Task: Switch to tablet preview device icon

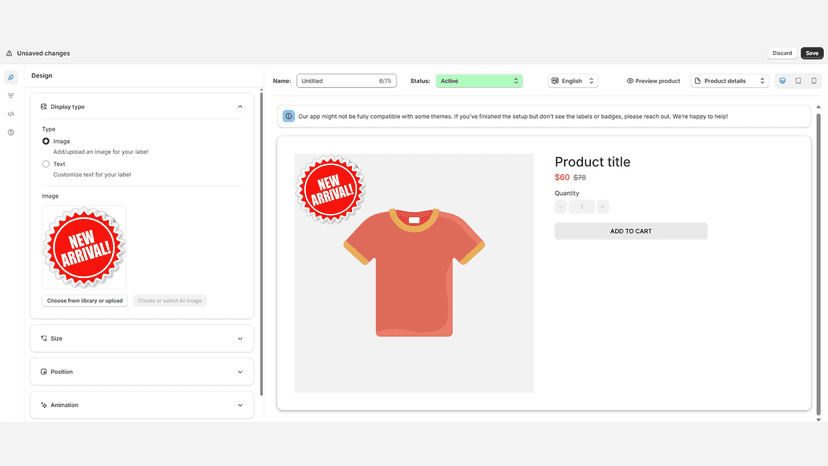Action: [798, 81]
